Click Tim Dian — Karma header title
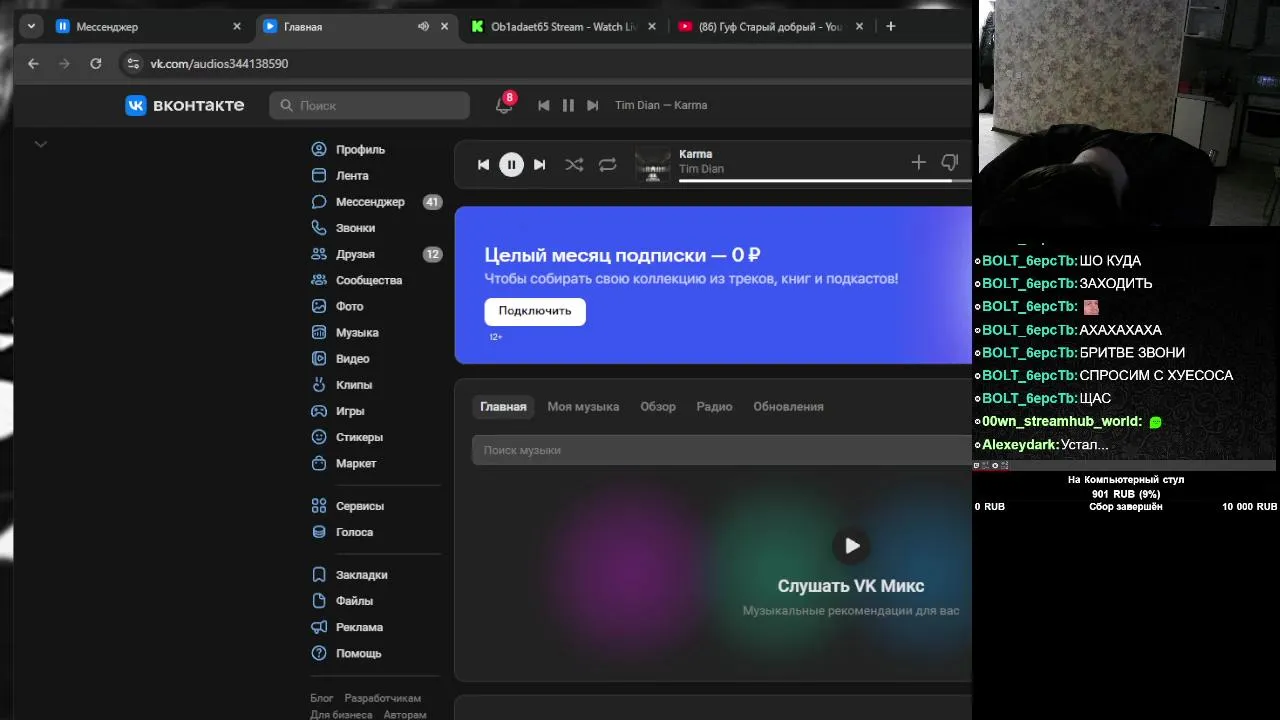1280x720 pixels. pyautogui.click(x=661, y=105)
